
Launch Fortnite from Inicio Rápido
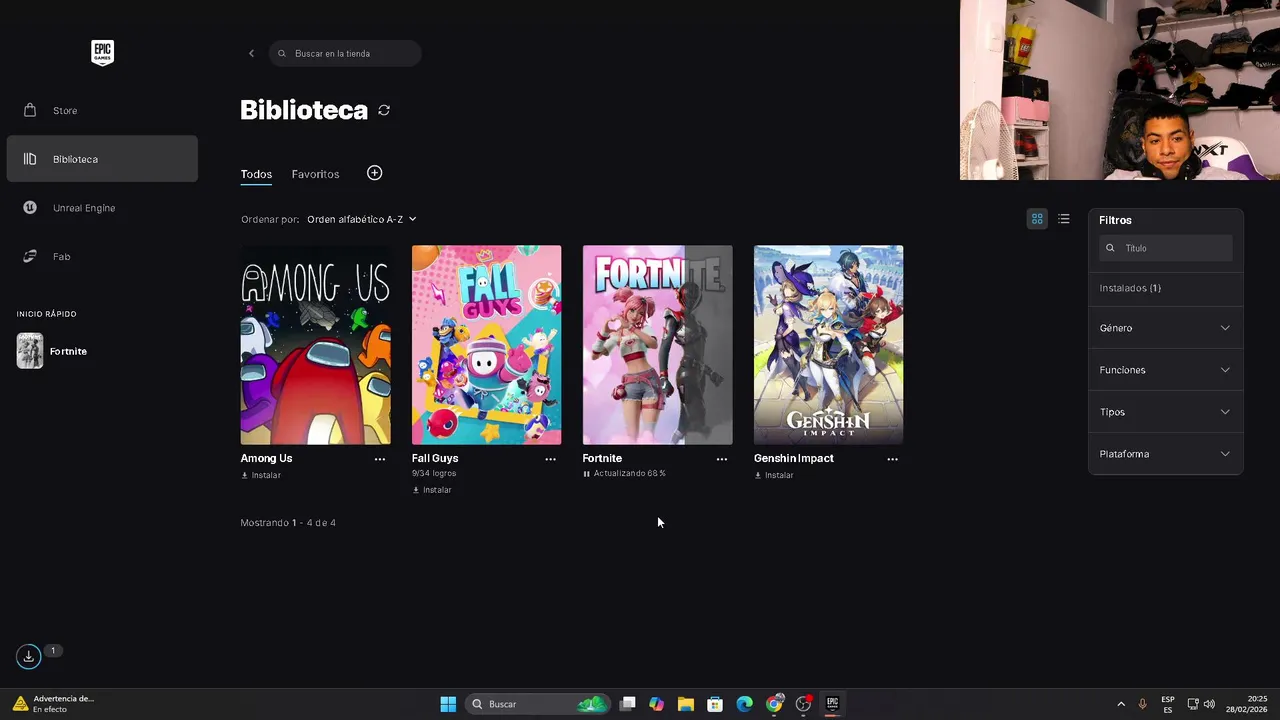(68, 351)
